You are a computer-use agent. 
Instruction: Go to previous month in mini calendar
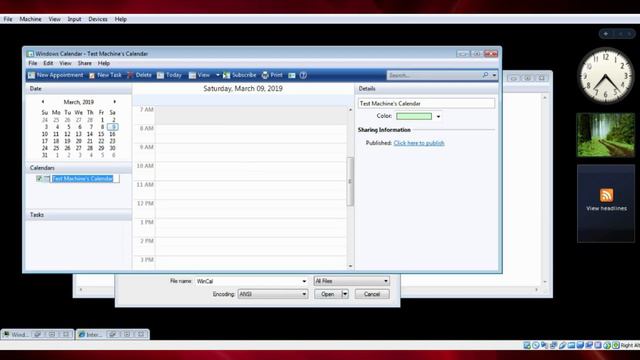(43, 102)
